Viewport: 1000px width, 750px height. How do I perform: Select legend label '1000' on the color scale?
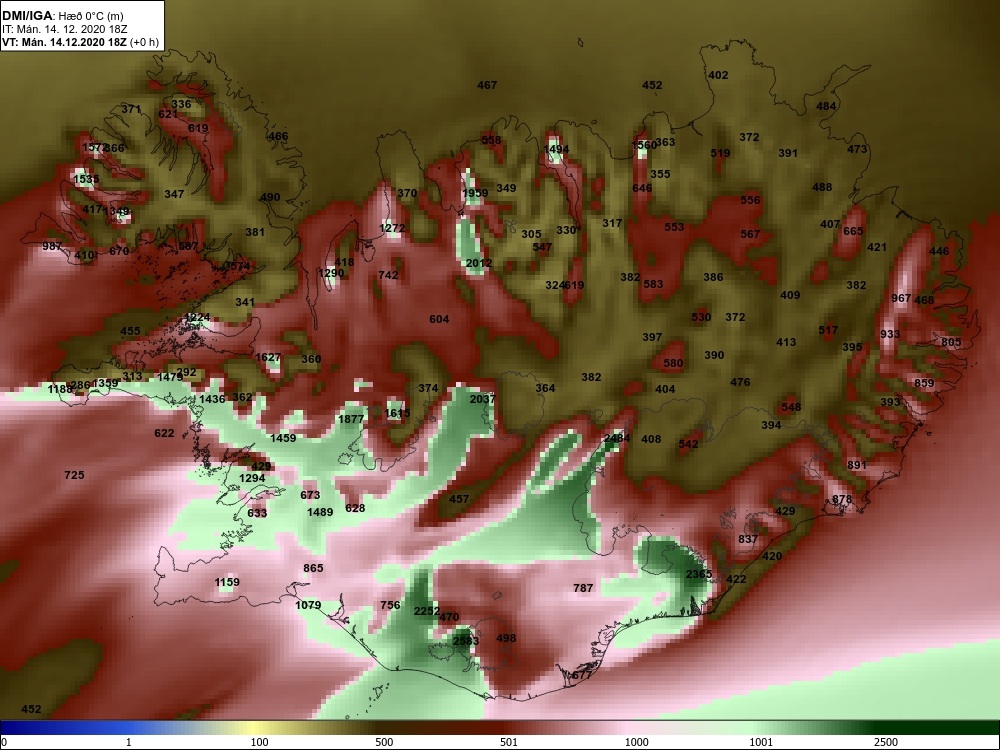coord(636,742)
